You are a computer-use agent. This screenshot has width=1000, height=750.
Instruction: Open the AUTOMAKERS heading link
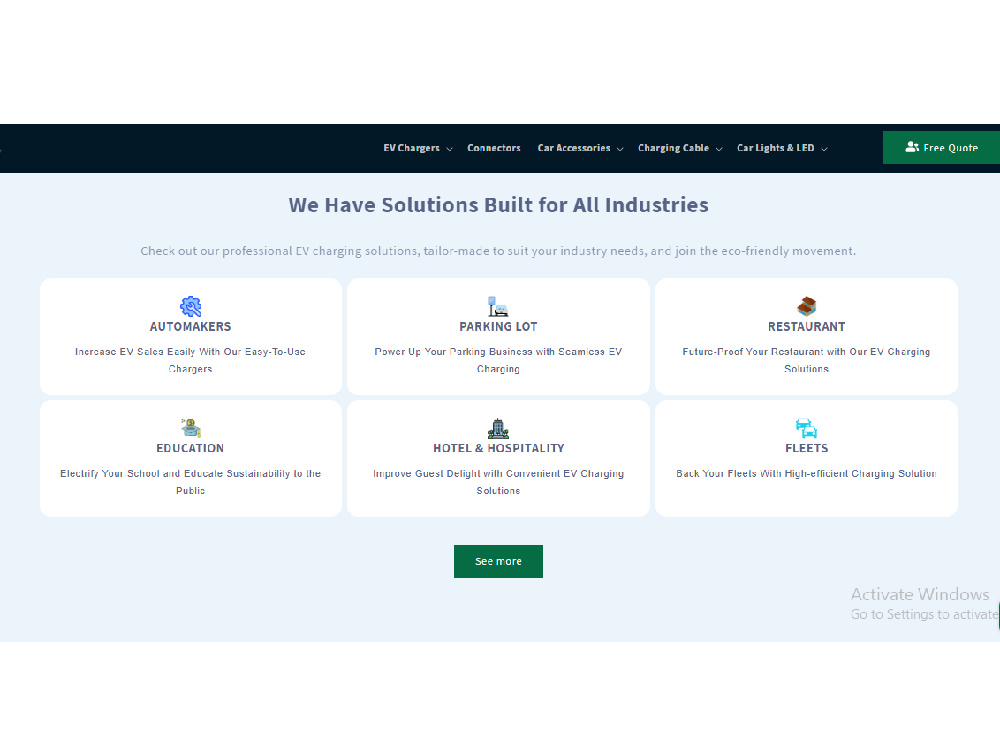pyautogui.click(x=191, y=327)
